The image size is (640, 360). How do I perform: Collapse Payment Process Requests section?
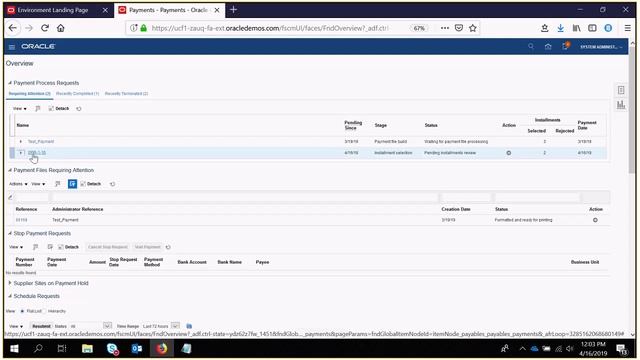pos(10,83)
